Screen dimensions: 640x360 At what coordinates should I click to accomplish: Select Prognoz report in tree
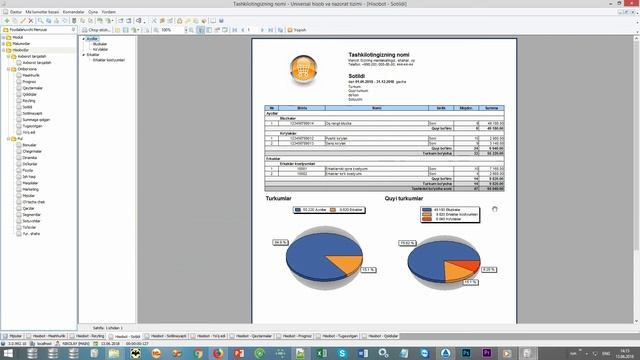[29, 82]
